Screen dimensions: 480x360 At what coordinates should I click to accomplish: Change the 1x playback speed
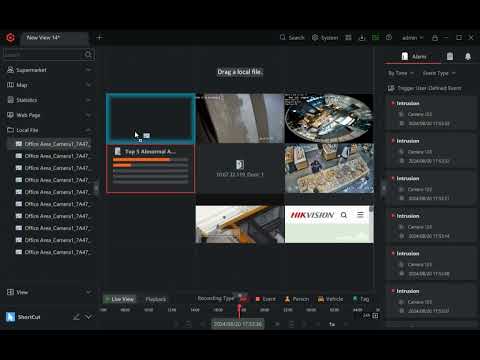pyautogui.click(x=332, y=324)
